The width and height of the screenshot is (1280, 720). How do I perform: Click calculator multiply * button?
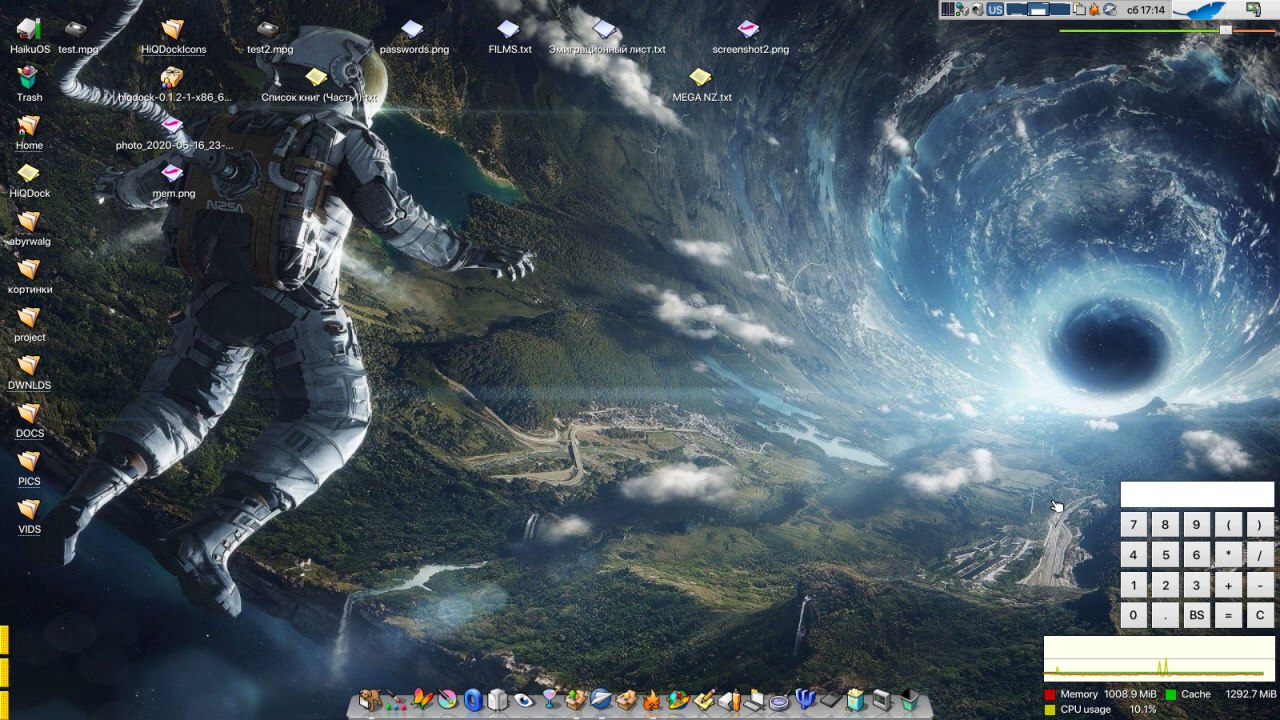coord(1228,555)
